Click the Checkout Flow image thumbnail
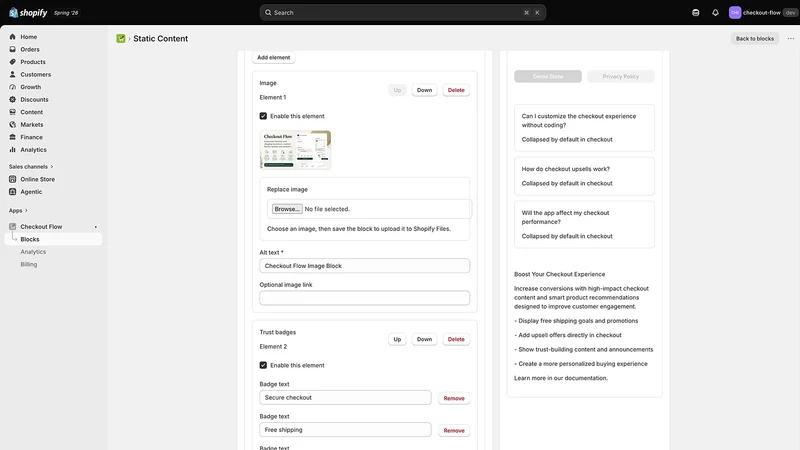Viewport: 800px width, 450px height. click(295, 149)
